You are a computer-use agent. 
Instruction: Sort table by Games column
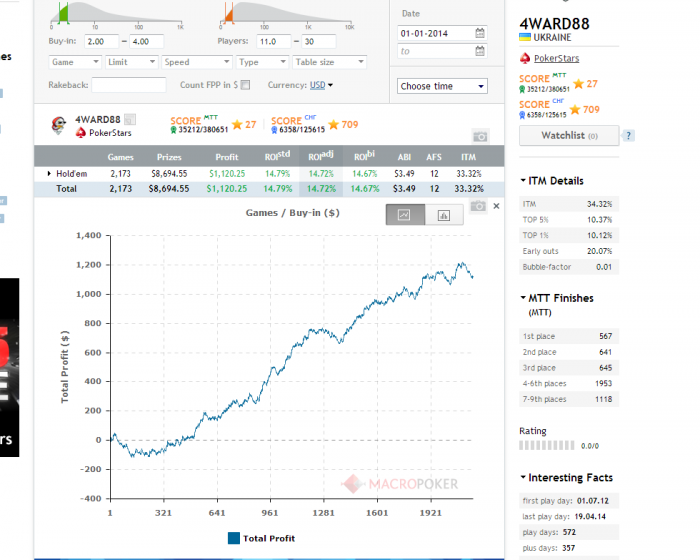tap(120, 157)
